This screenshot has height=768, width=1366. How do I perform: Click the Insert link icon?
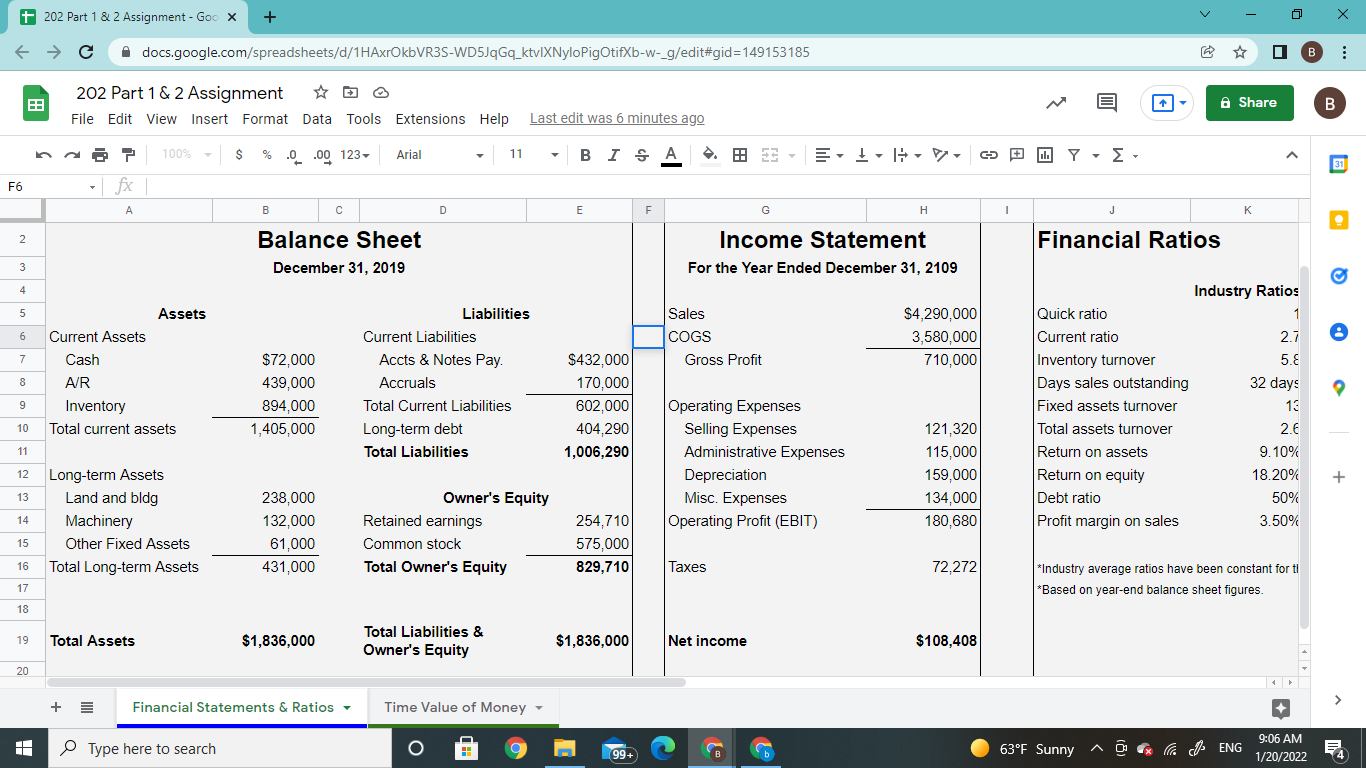[x=989, y=155]
